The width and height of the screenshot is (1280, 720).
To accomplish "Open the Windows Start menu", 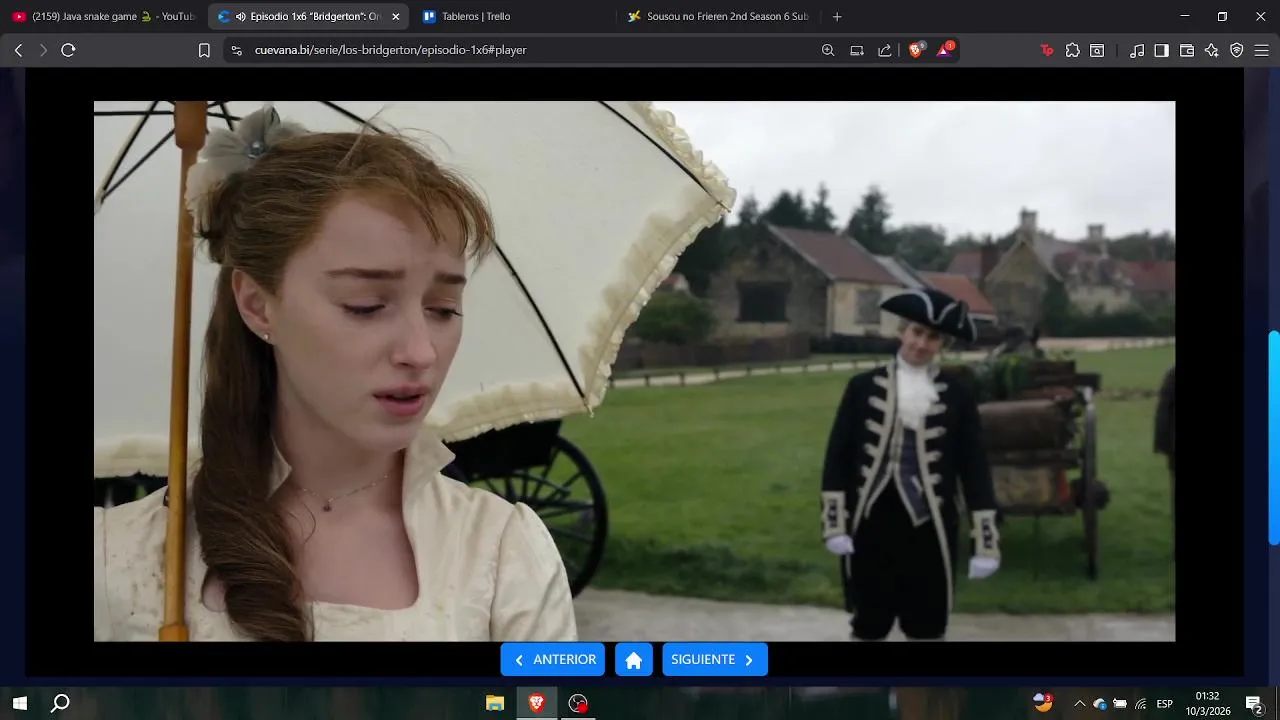I will 19,703.
